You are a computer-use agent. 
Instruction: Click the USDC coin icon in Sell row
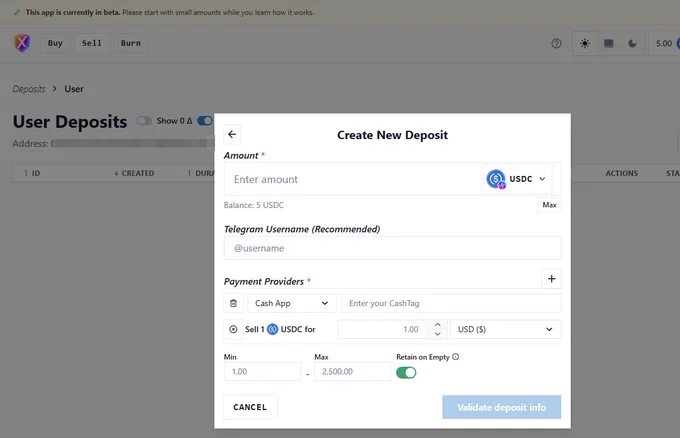tap(272, 329)
